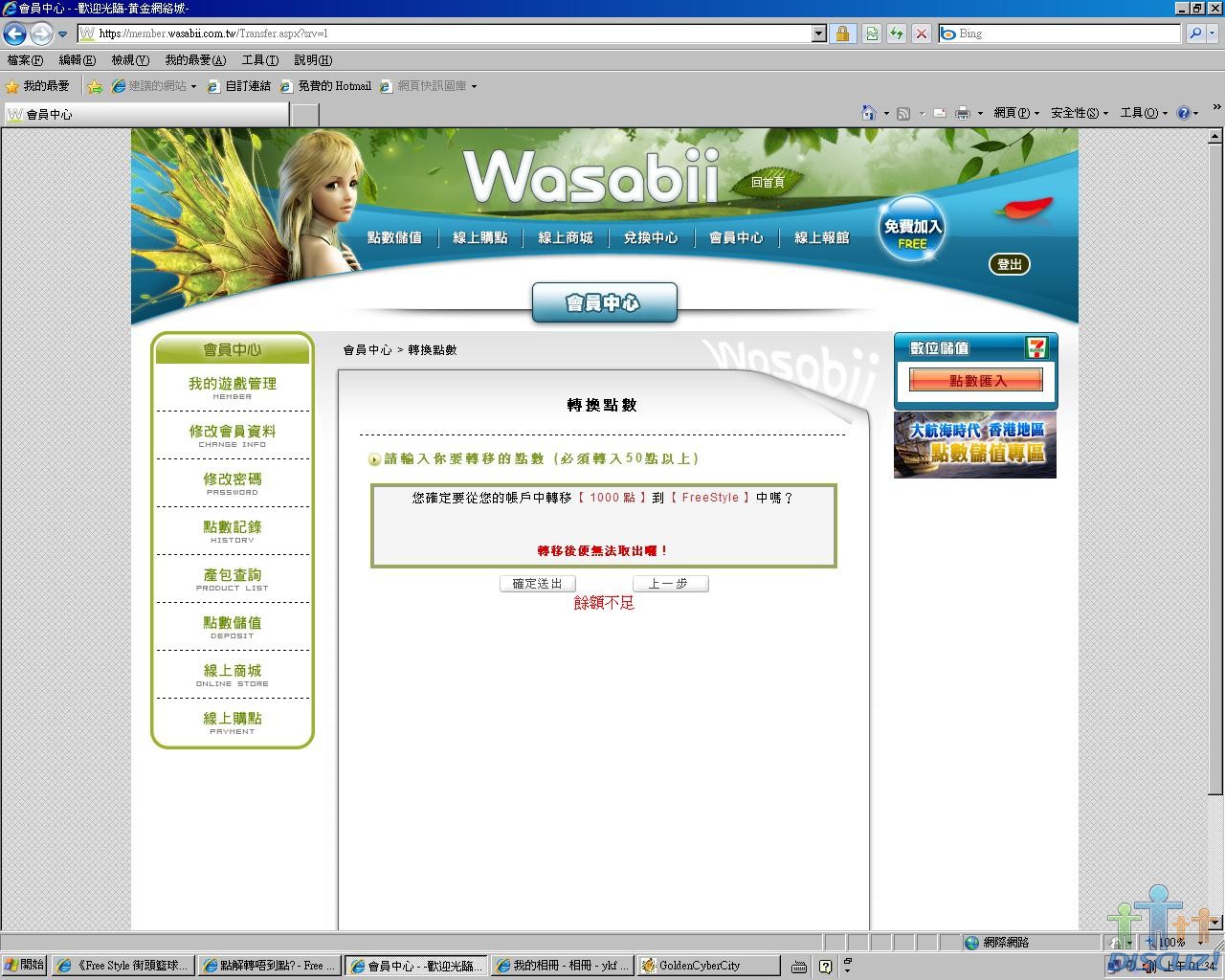Expand the command bar overflow chevron

pyautogui.click(x=1217, y=108)
